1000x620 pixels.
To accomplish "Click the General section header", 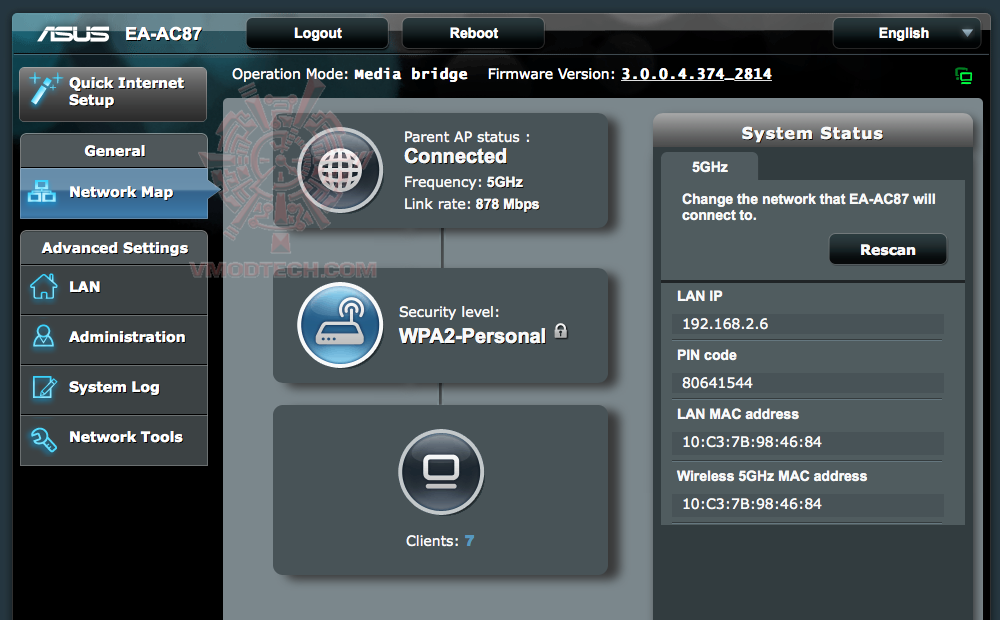I will pos(114,151).
